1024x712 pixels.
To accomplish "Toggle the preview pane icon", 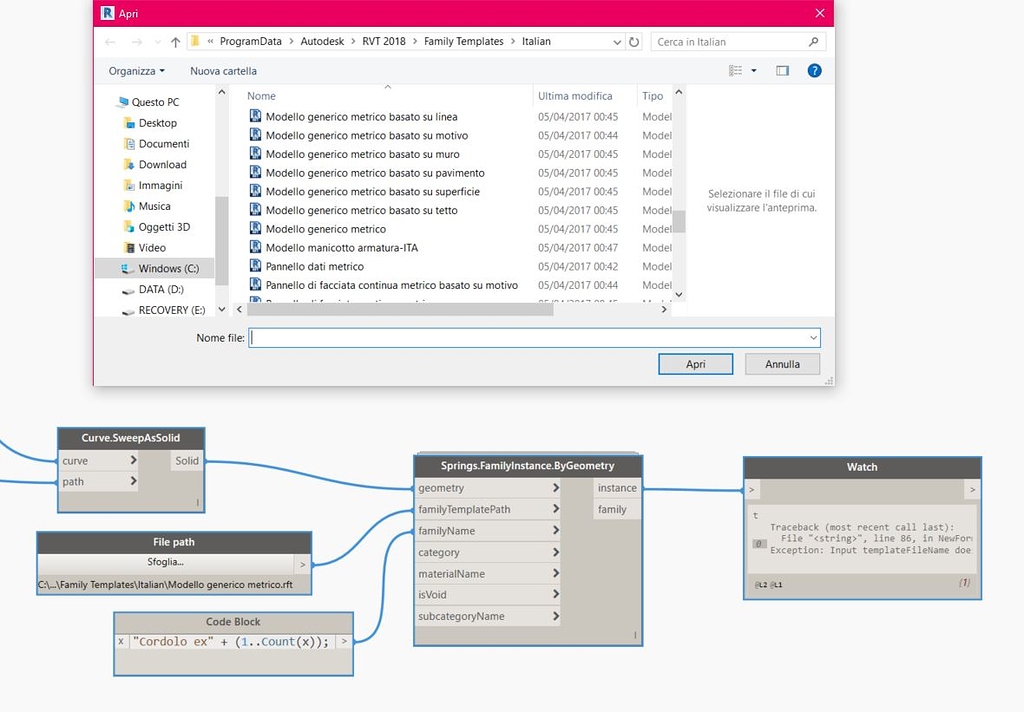I will [x=782, y=70].
